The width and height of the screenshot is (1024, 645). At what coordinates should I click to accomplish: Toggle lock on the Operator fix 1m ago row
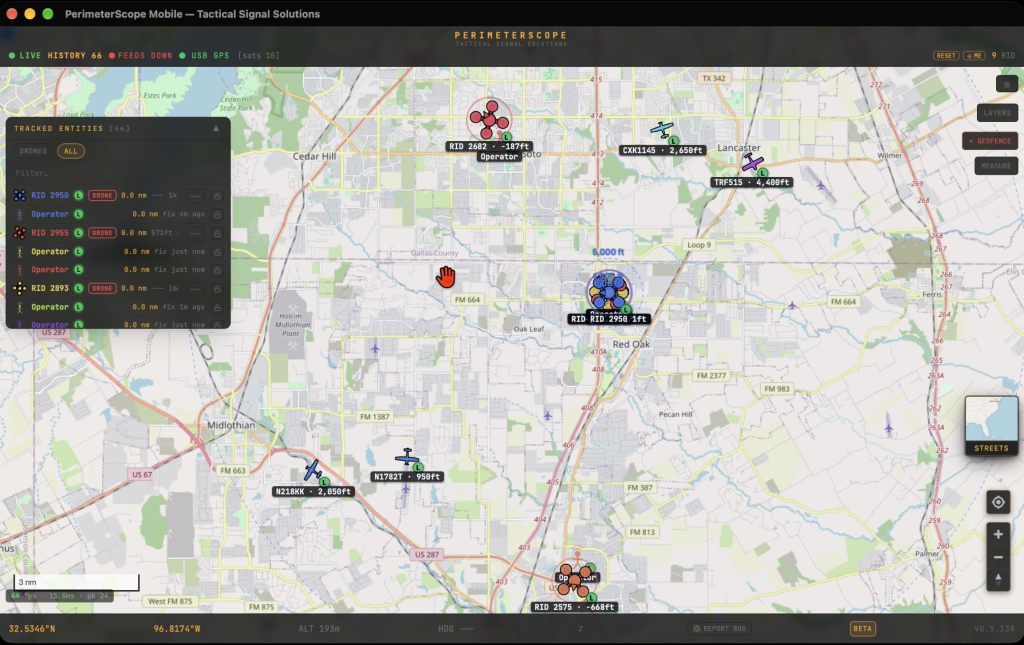click(217, 307)
